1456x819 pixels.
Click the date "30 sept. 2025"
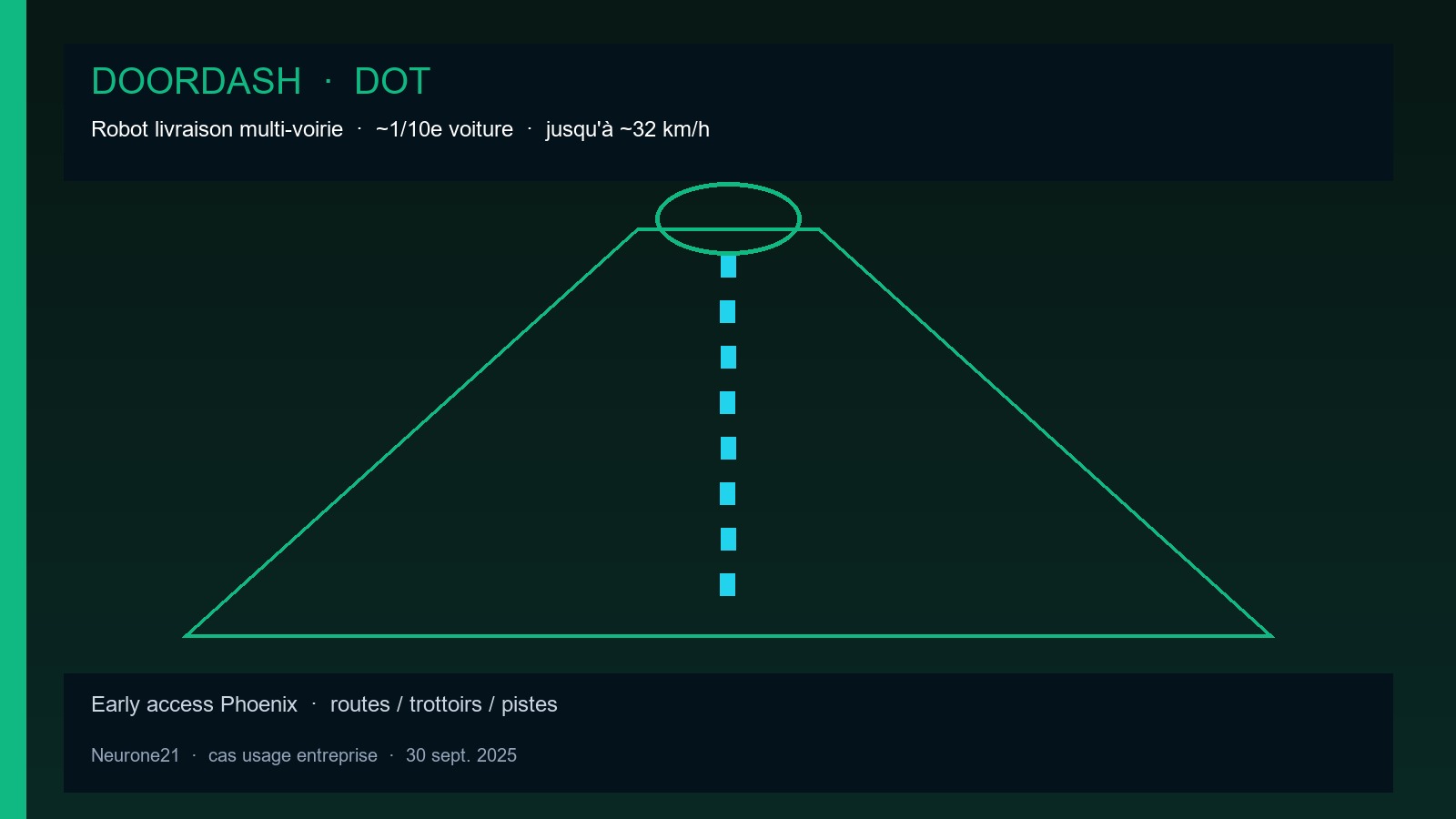click(x=461, y=755)
